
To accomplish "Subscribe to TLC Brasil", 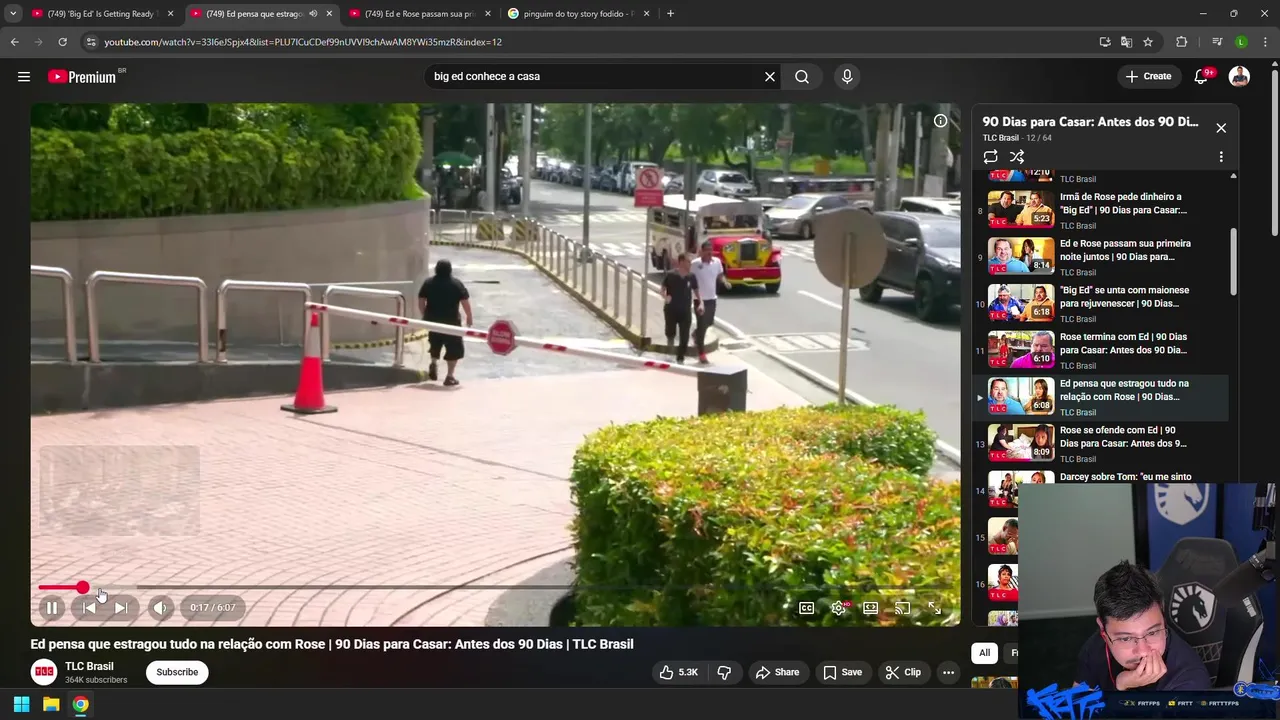I will pos(177,672).
